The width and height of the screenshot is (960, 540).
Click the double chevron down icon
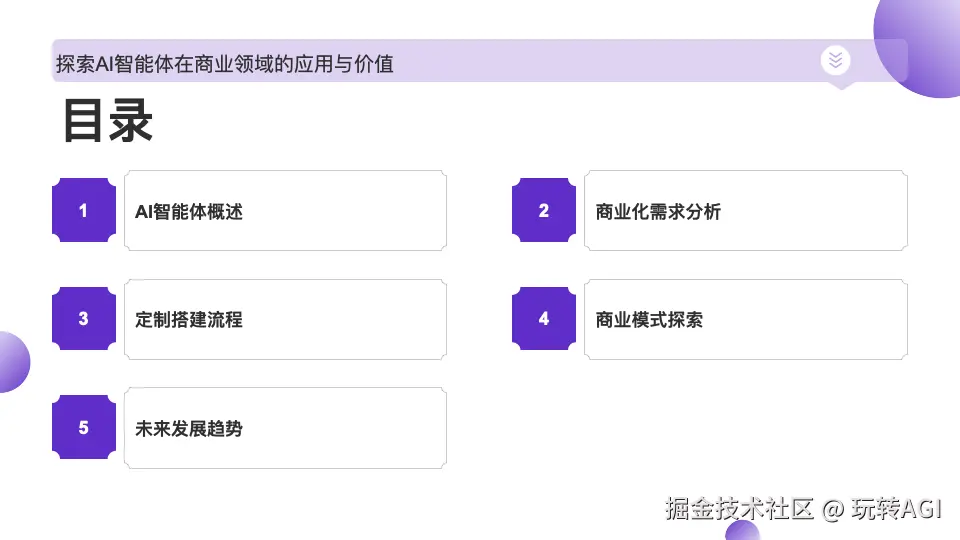(x=836, y=61)
